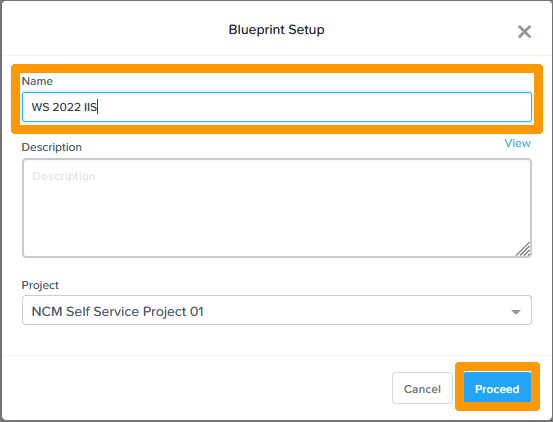
Task: Click the Description placeholder text
Action: 64,176
